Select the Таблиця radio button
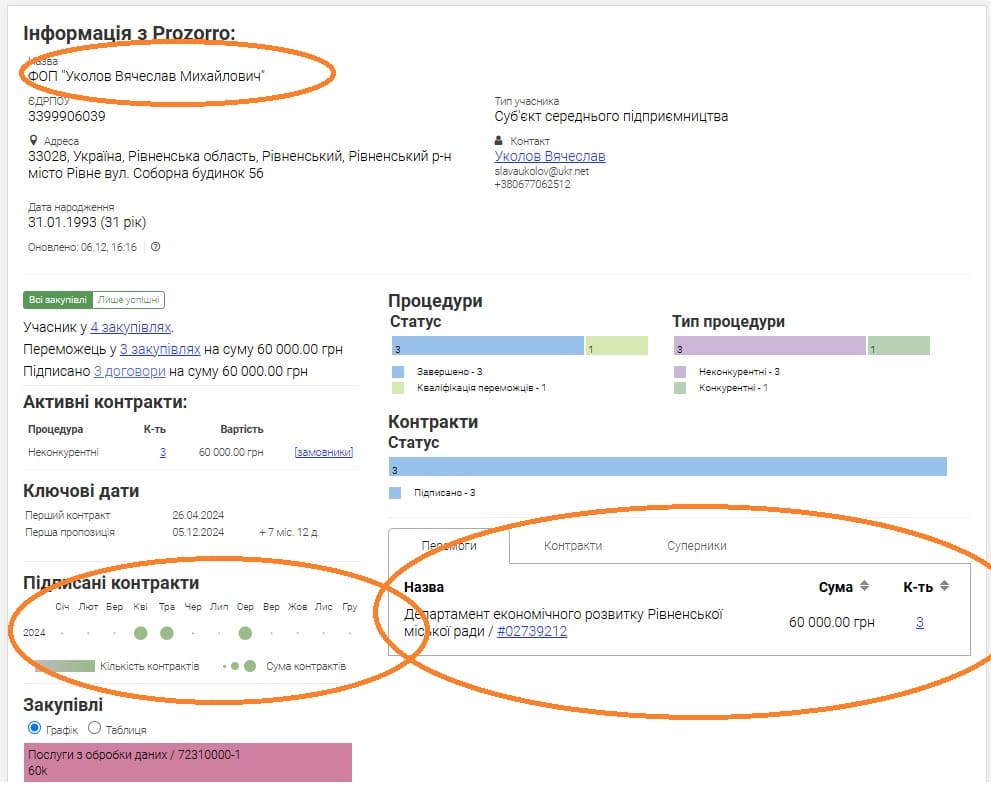Viewport: 991px width, 797px height. click(x=95, y=728)
